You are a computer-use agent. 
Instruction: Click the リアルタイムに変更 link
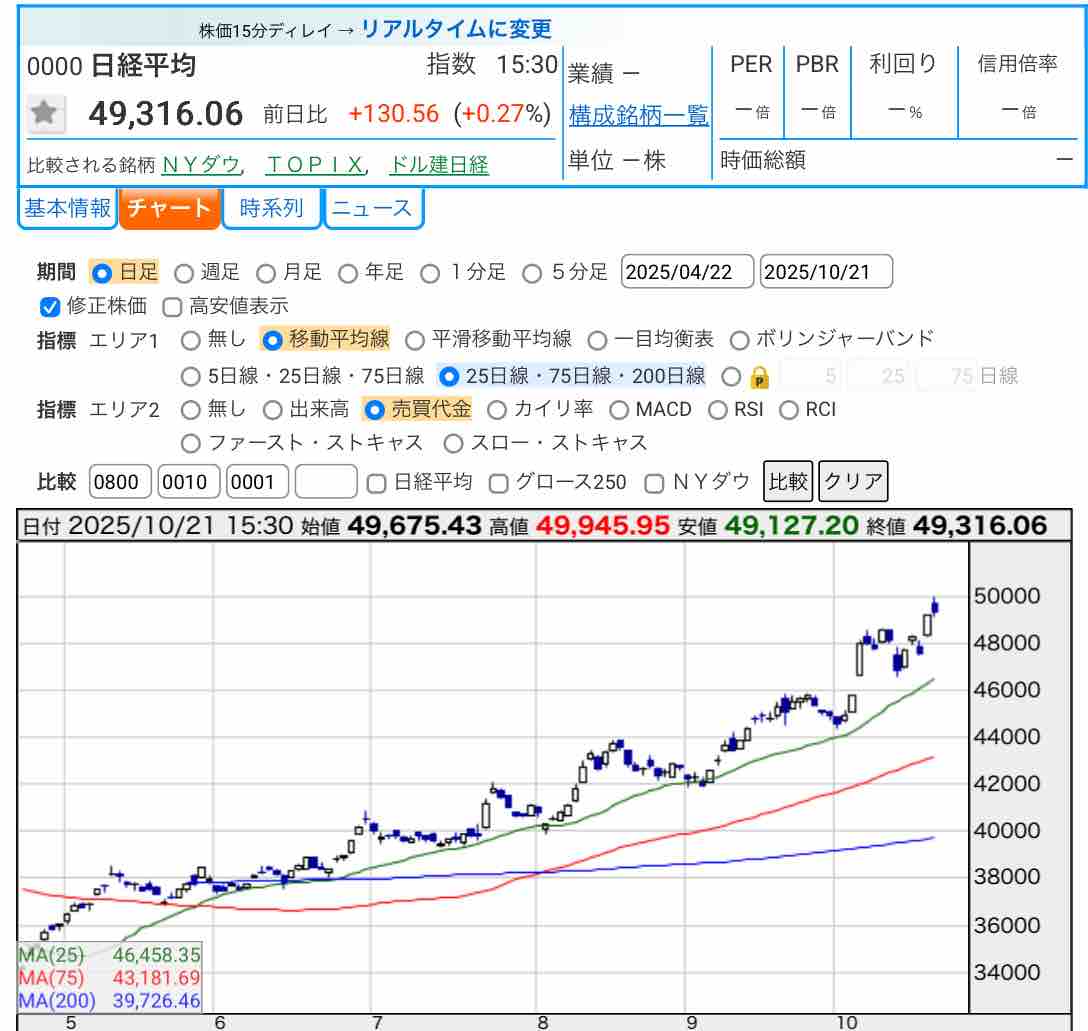456,29
